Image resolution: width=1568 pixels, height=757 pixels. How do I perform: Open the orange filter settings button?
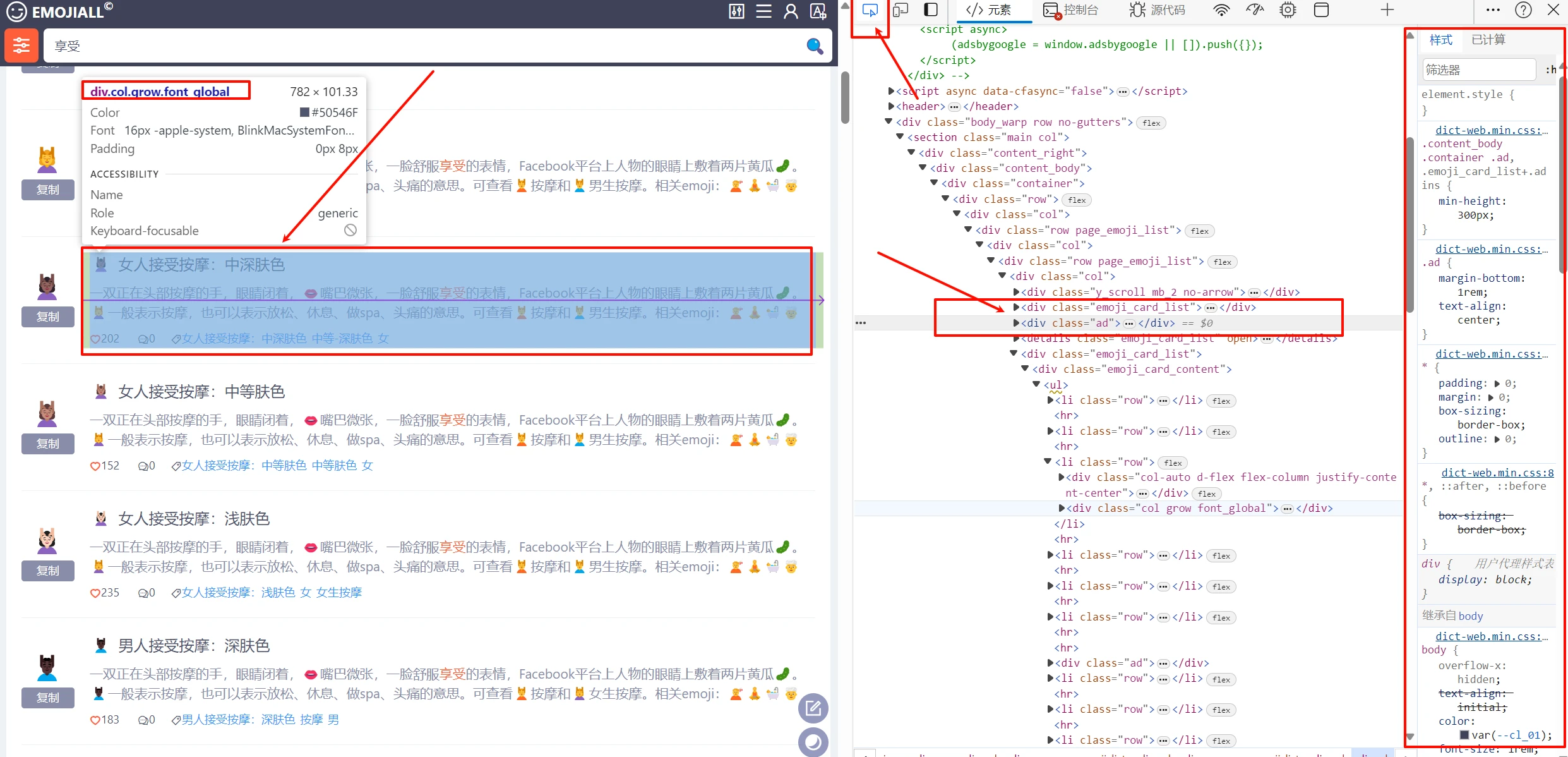(21, 45)
